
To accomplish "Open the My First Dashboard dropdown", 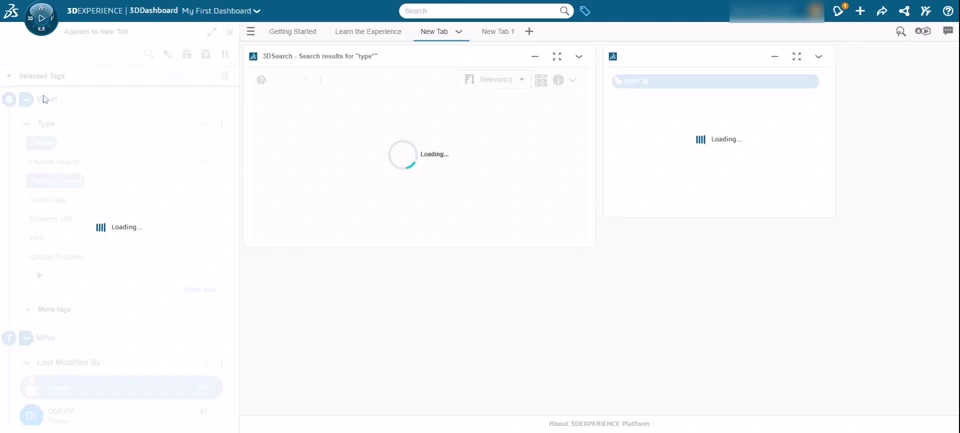I will (x=221, y=11).
